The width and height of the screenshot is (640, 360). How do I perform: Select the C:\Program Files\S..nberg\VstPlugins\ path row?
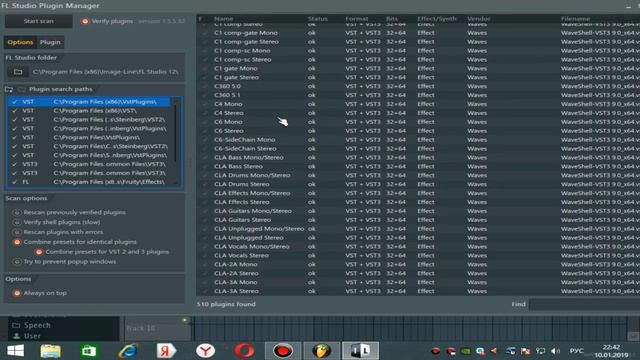89,155
